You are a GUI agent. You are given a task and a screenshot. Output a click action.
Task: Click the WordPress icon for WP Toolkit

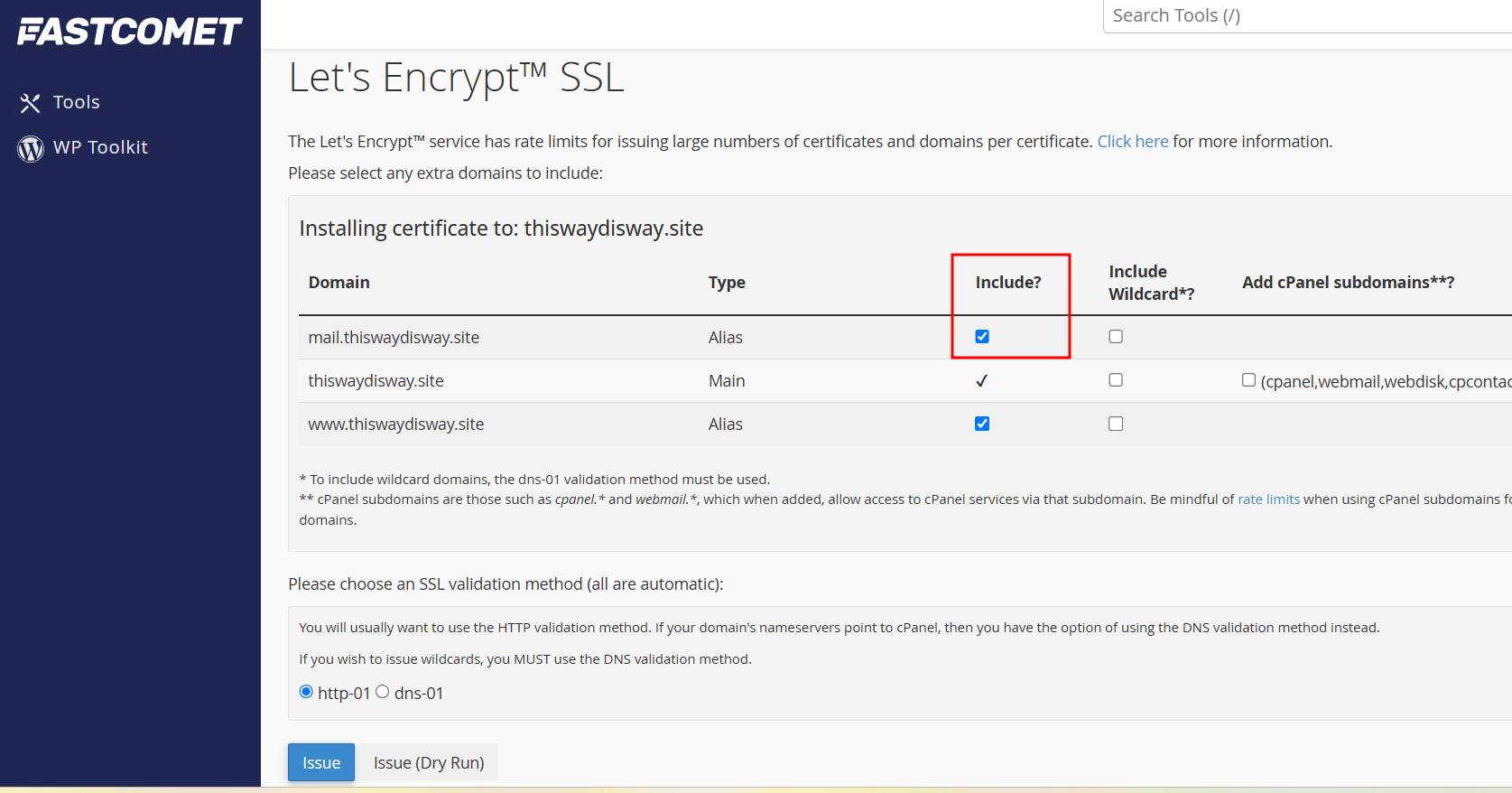tap(31, 148)
